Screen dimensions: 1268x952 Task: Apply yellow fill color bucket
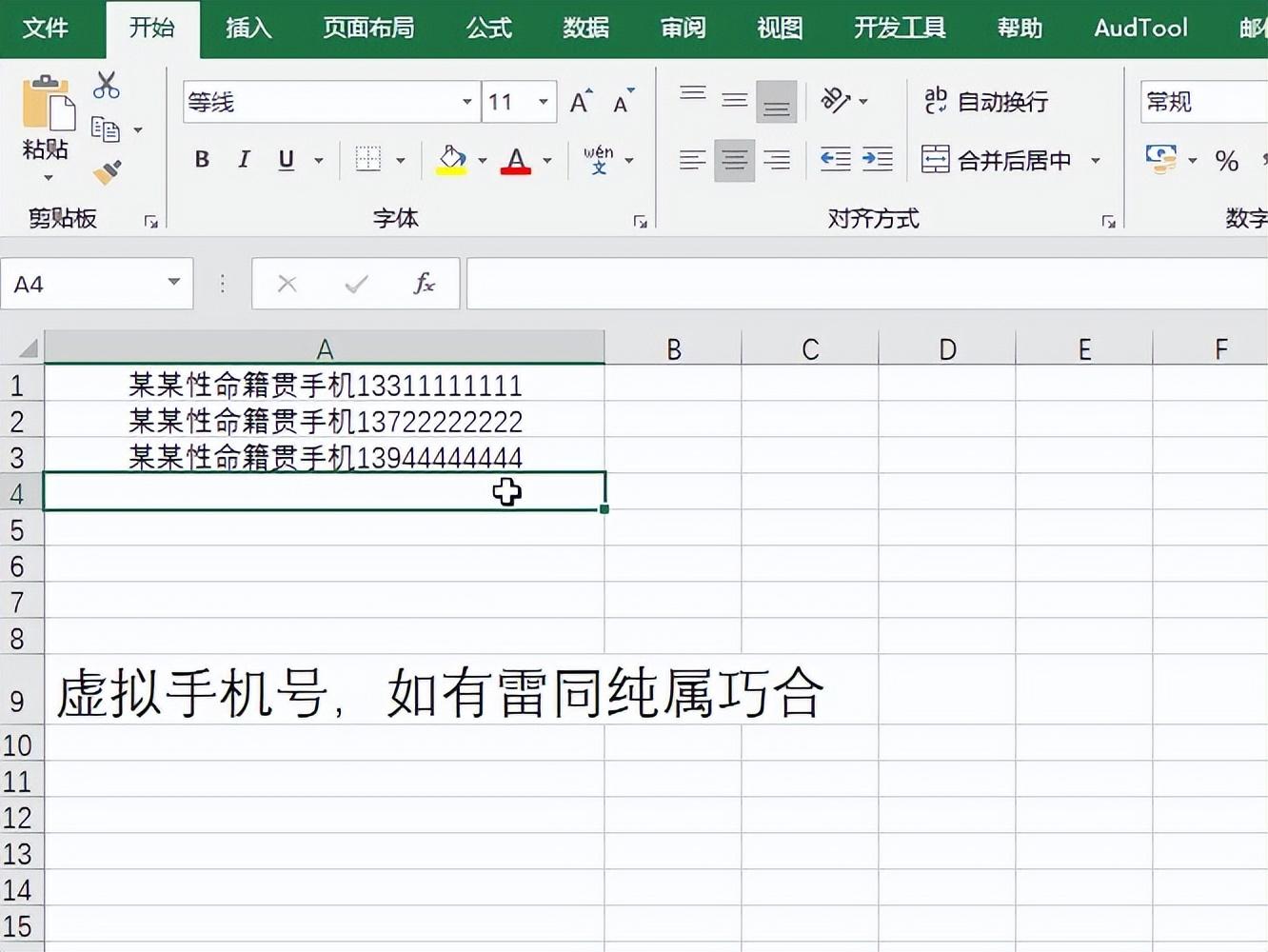tap(452, 160)
